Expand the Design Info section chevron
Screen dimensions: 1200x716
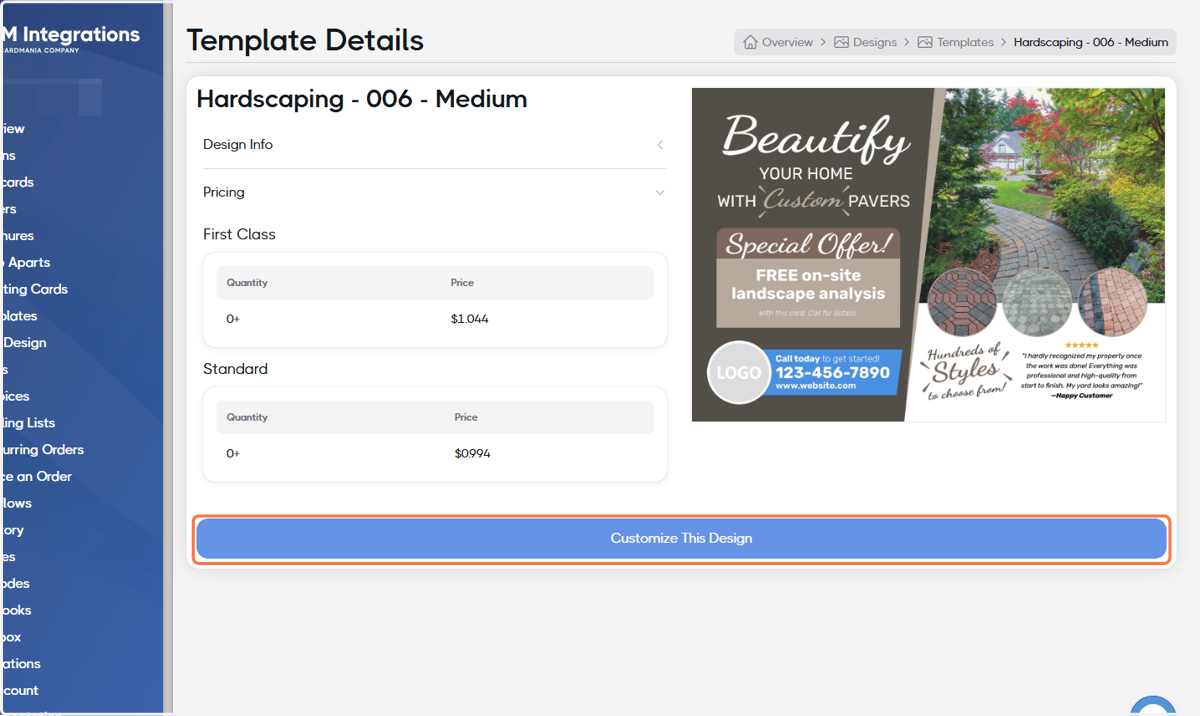point(660,145)
